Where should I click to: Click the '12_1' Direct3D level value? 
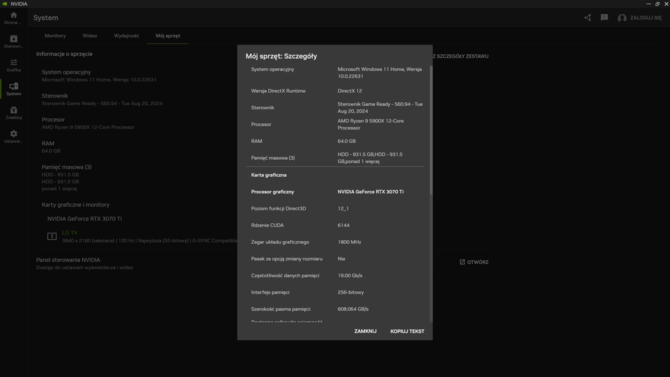pos(343,209)
